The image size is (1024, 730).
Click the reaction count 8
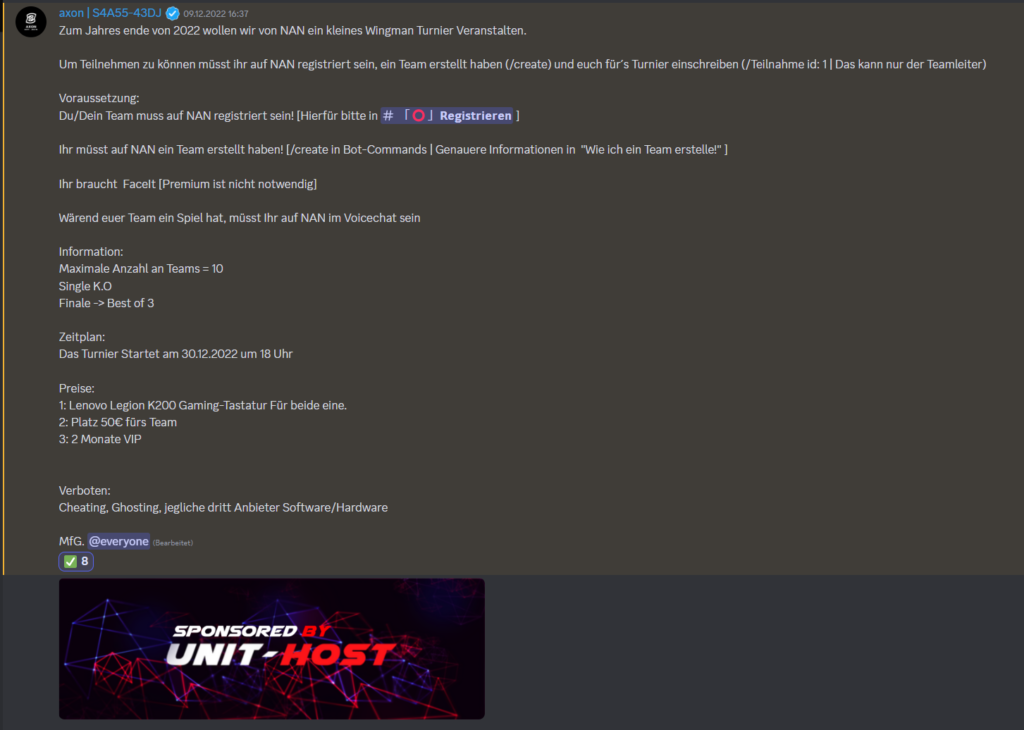pyautogui.click(x=85, y=562)
